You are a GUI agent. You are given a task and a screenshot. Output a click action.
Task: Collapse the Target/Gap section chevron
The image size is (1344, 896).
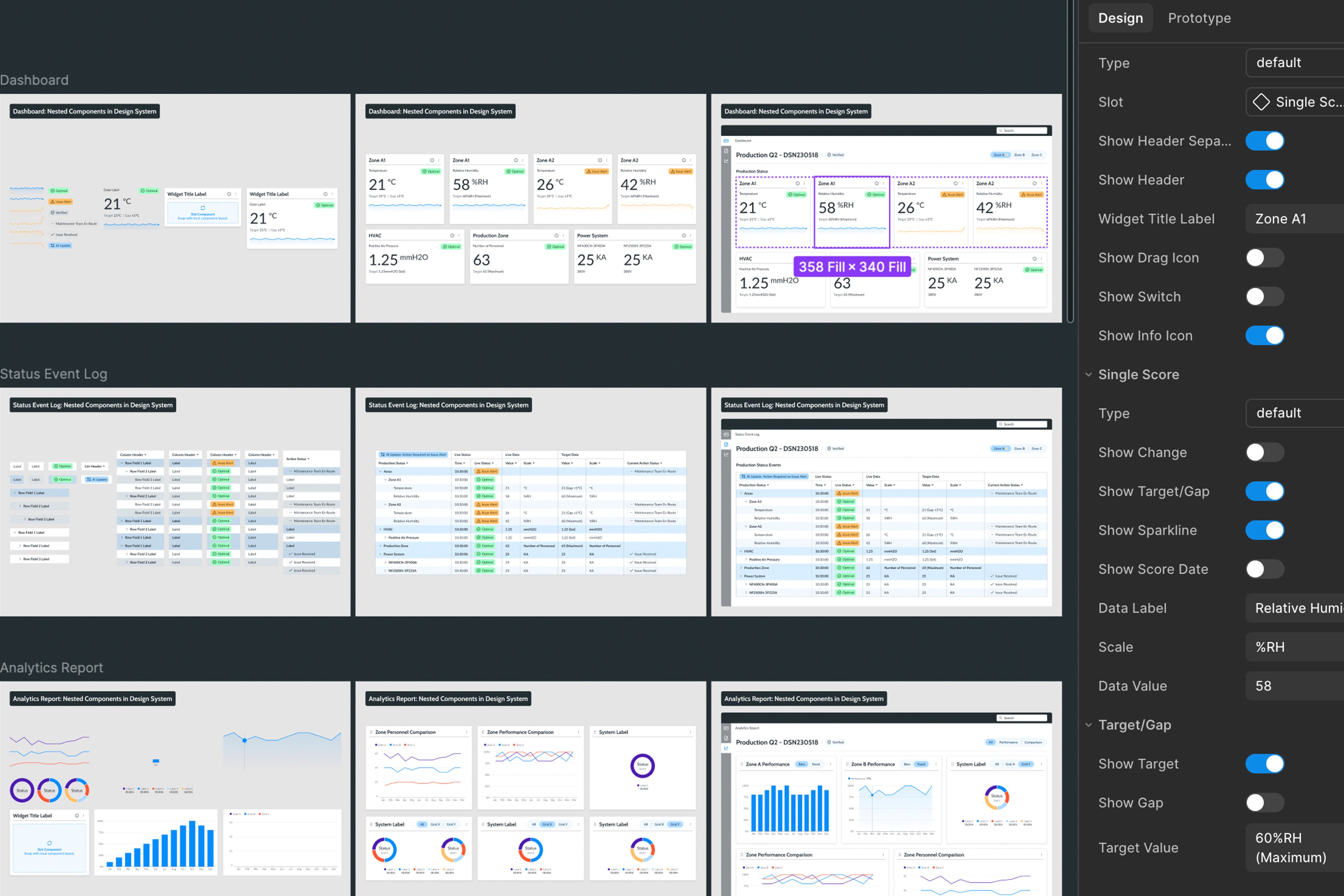pos(1088,725)
